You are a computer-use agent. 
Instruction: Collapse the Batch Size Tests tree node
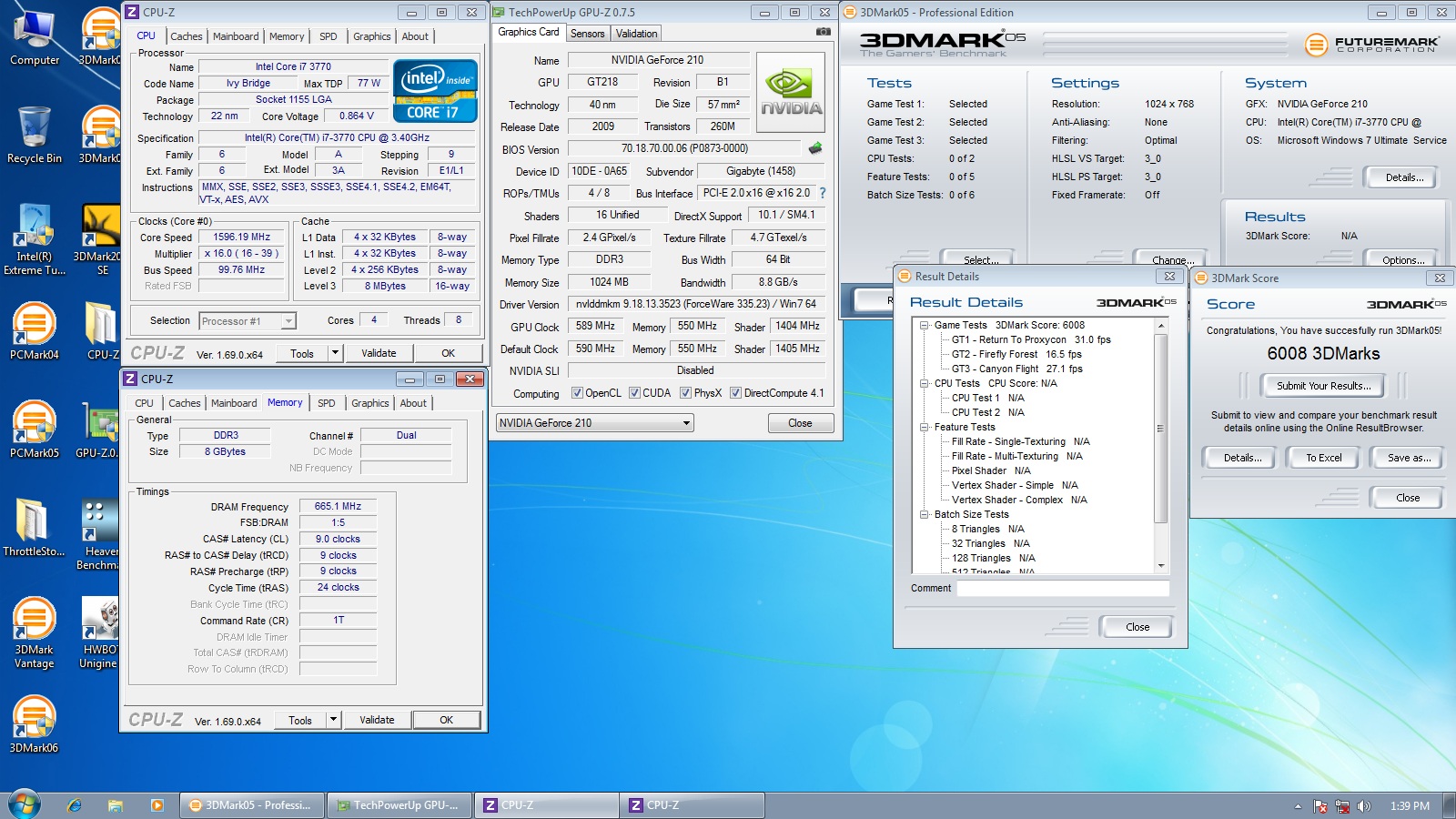(x=925, y=514)
